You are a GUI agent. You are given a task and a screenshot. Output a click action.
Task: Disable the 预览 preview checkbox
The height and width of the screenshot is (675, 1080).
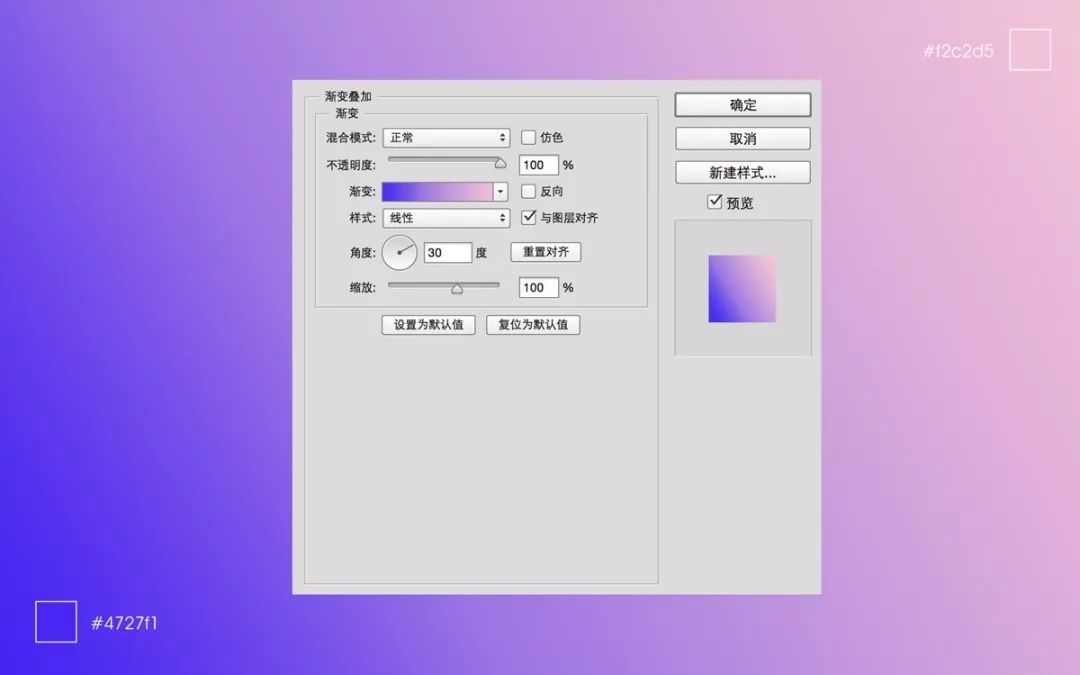pyautogui.click(x=714, y=202)
